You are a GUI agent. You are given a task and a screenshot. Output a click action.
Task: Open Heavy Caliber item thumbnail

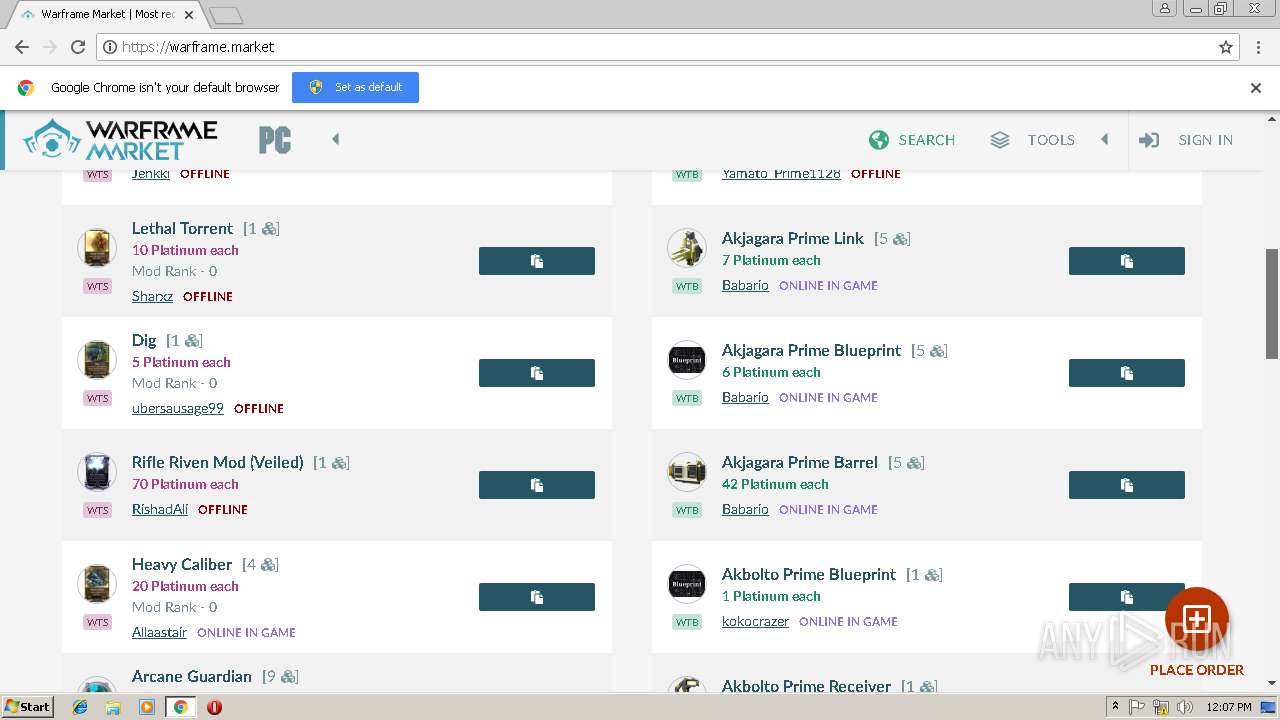97,584
